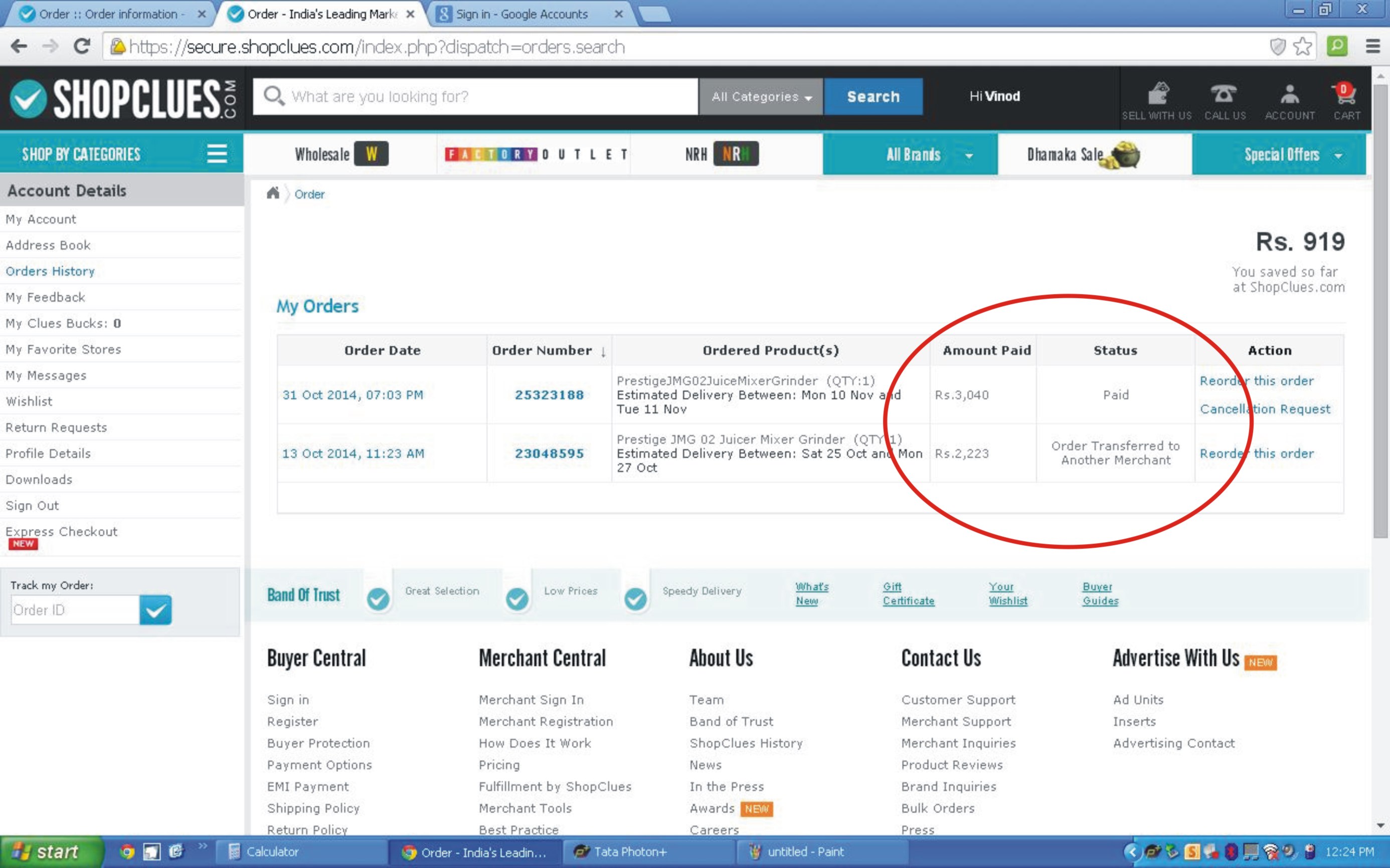Click the page vertical scrollbar thumb
1390x868 pixels.
[1380, 310]
